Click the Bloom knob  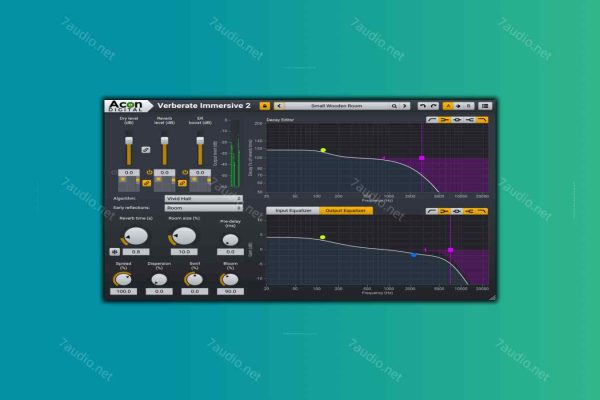click(x=230, y=279)
